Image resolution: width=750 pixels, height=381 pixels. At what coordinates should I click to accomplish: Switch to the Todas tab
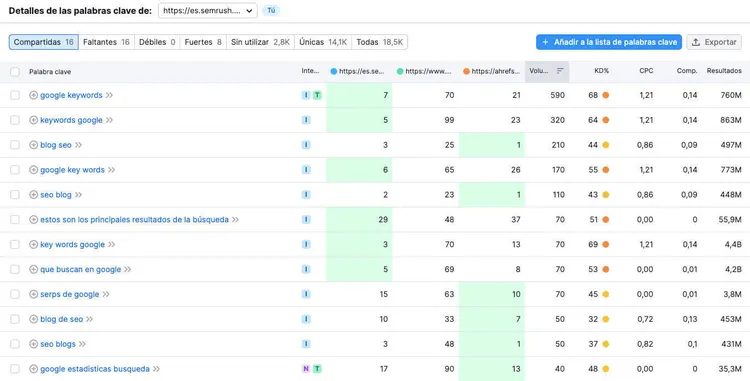(379, 42)
